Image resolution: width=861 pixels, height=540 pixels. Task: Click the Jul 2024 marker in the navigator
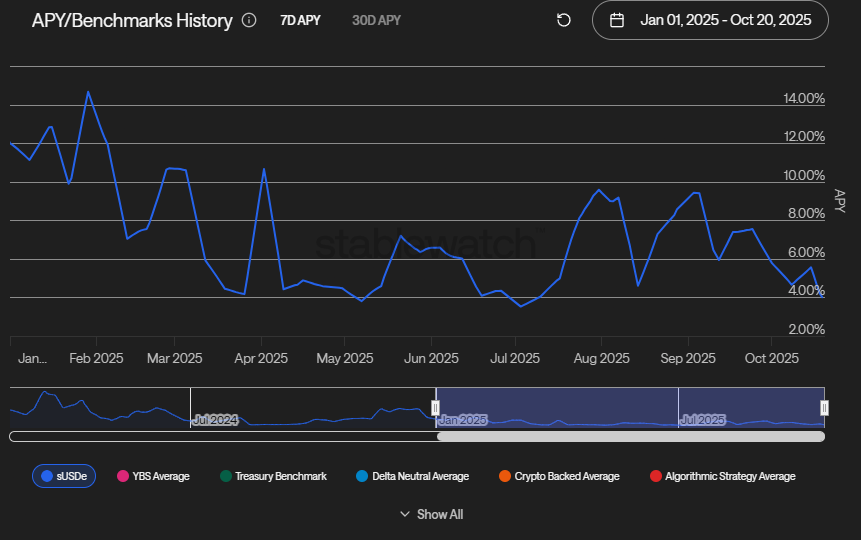coord(216,420)
